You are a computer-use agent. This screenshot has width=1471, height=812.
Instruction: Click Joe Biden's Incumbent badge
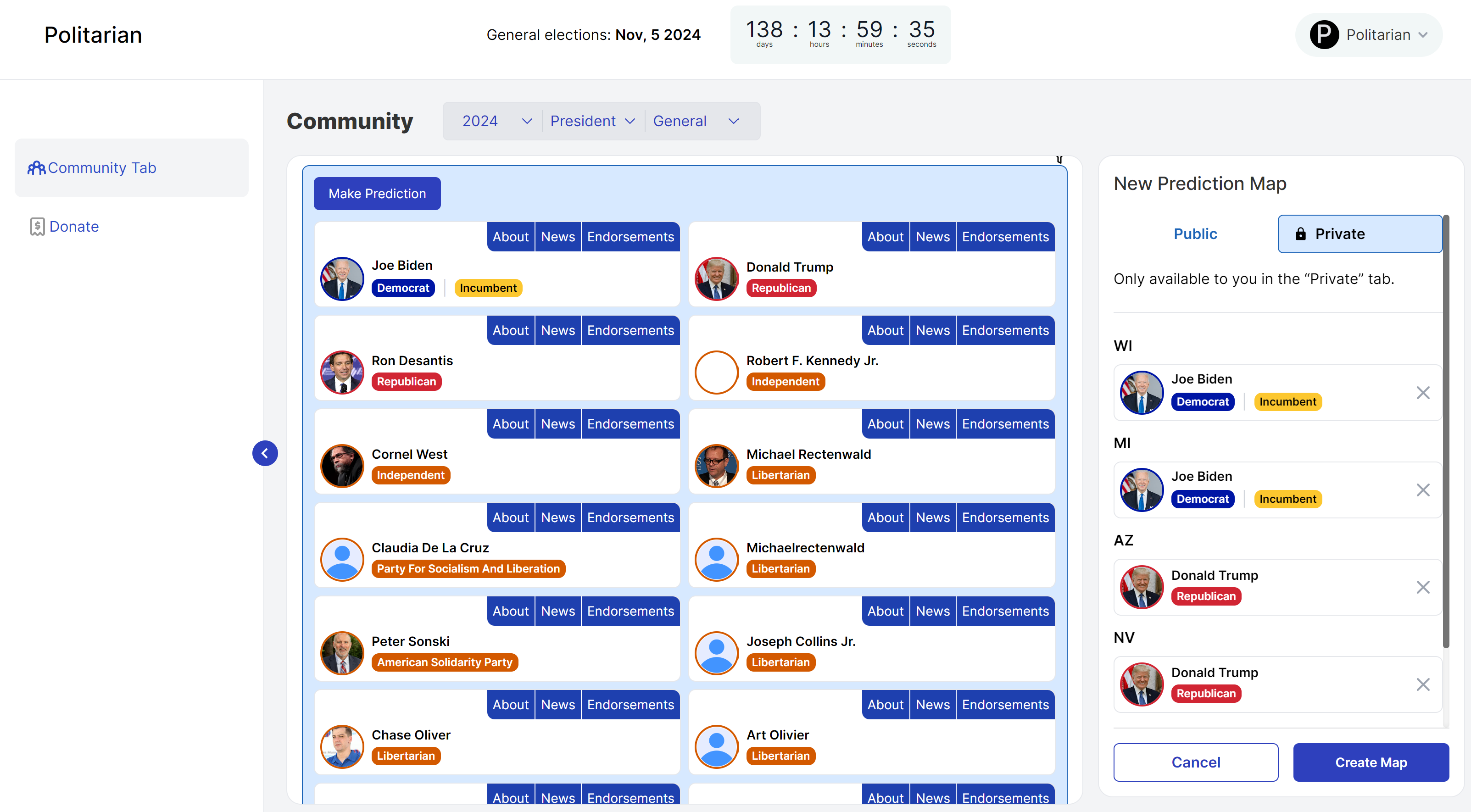[x=488, y=289]
